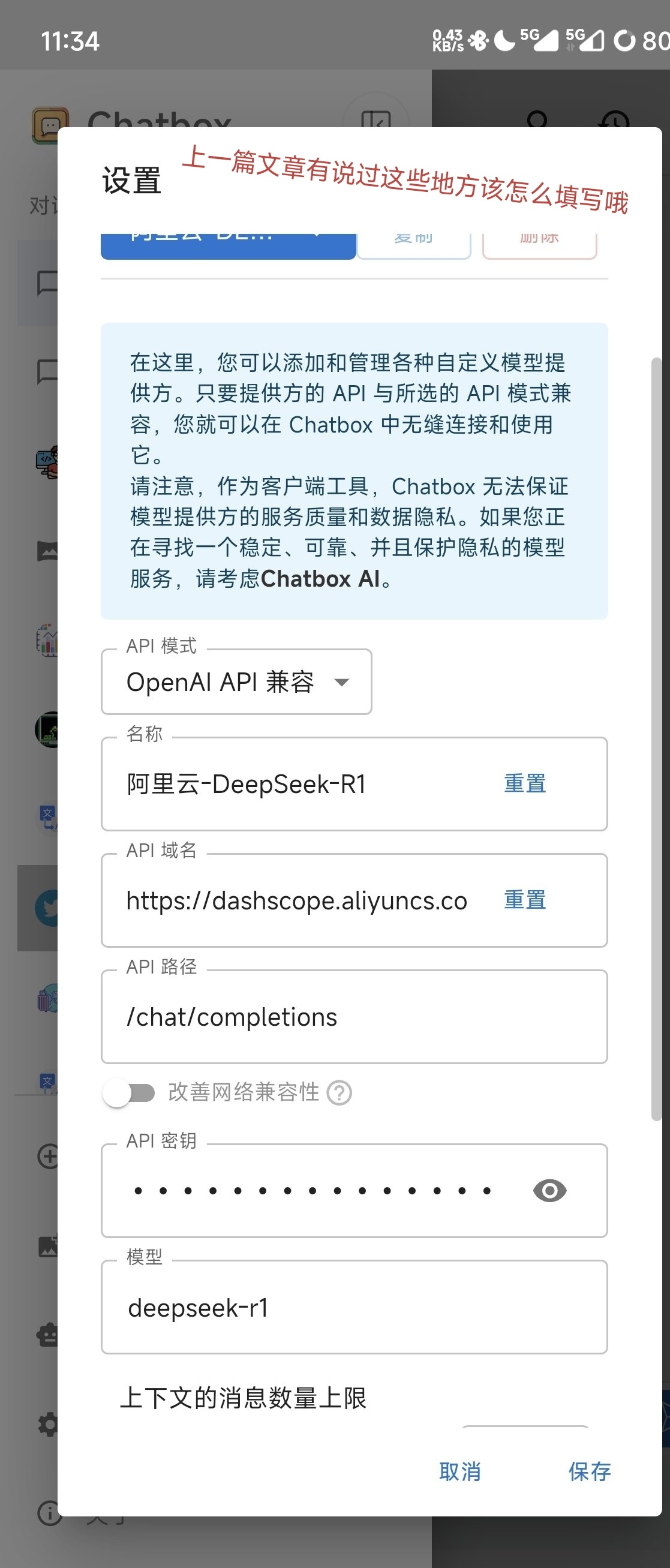This screenshot has width=670, height=1568.
Task: Select the Twitter bird sidebar conversation
Action: point(46,908)
